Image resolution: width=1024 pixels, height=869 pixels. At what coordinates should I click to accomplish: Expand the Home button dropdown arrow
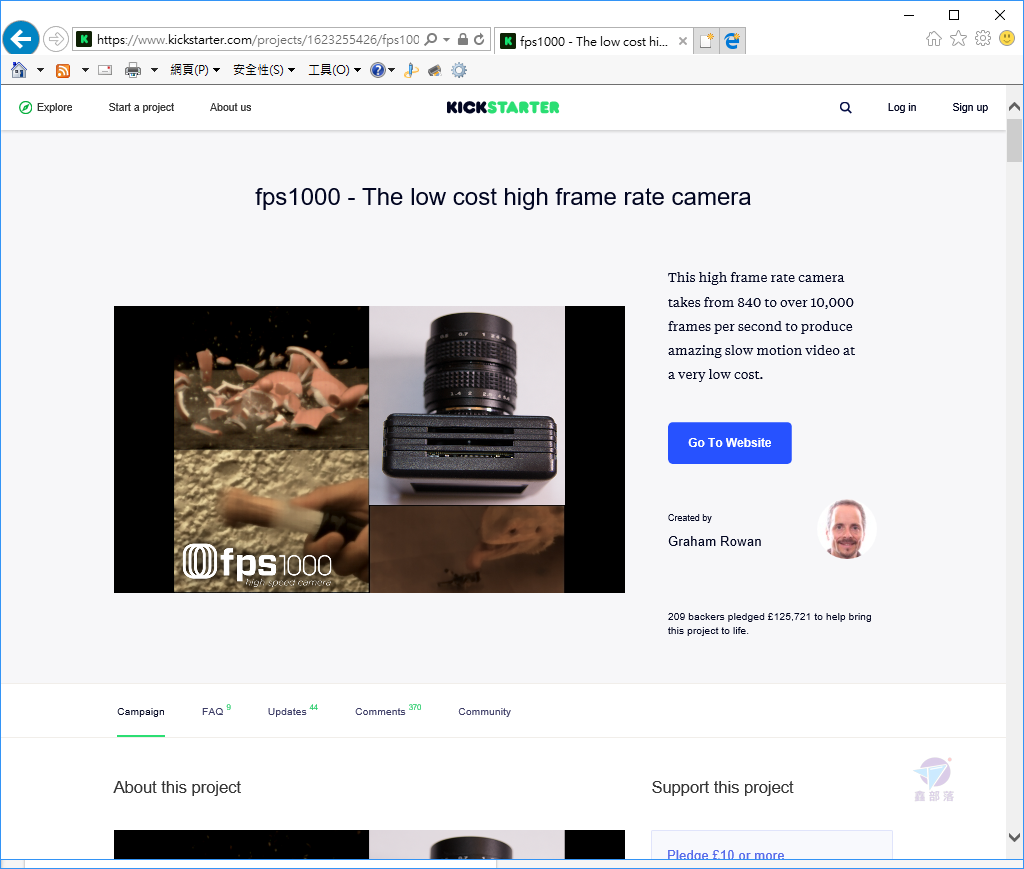click(40, 70)
